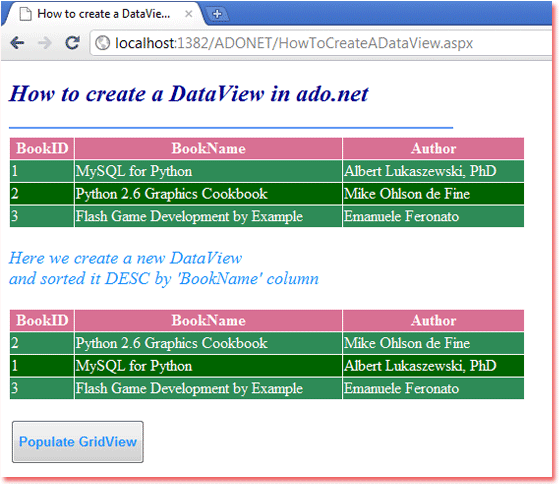Image resolution: width=560 pixels, height=484 pixels.
Task: Click 'Flash Game Development by Example' in first table
Action: [189, 216]
